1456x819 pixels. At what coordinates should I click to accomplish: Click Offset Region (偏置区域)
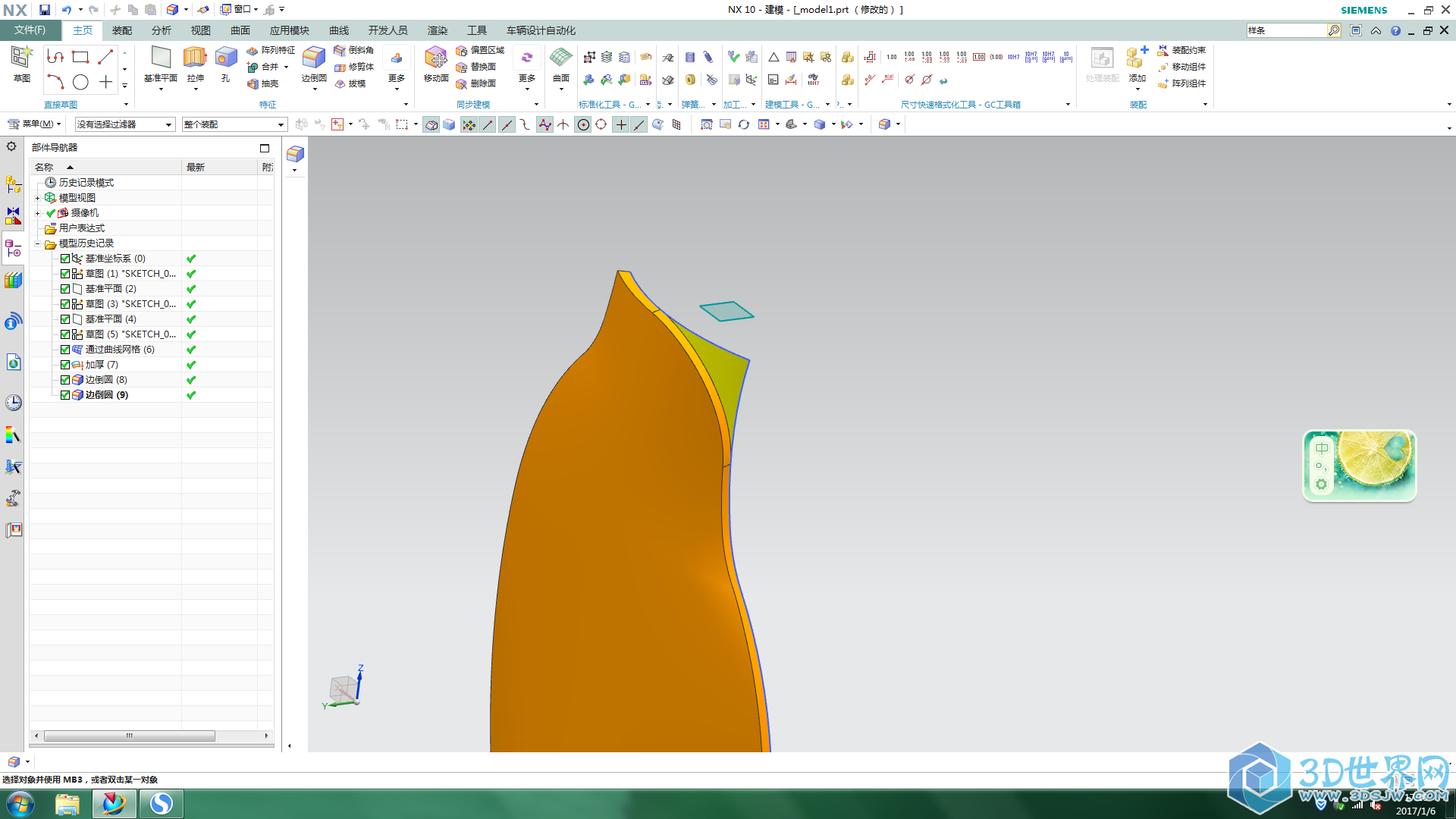click(x=480, y=50)
